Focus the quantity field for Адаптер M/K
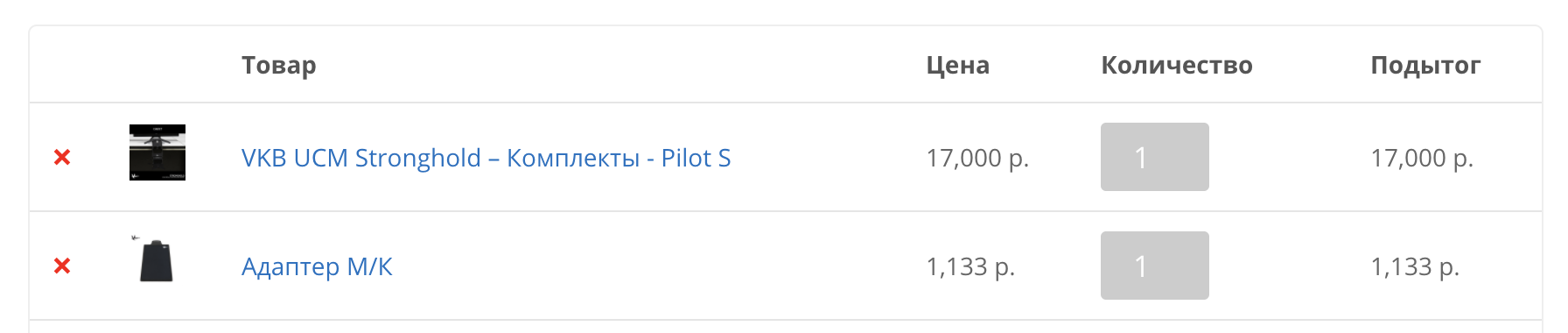This screenshot has width=1568, height=333. coord(1155,266)
